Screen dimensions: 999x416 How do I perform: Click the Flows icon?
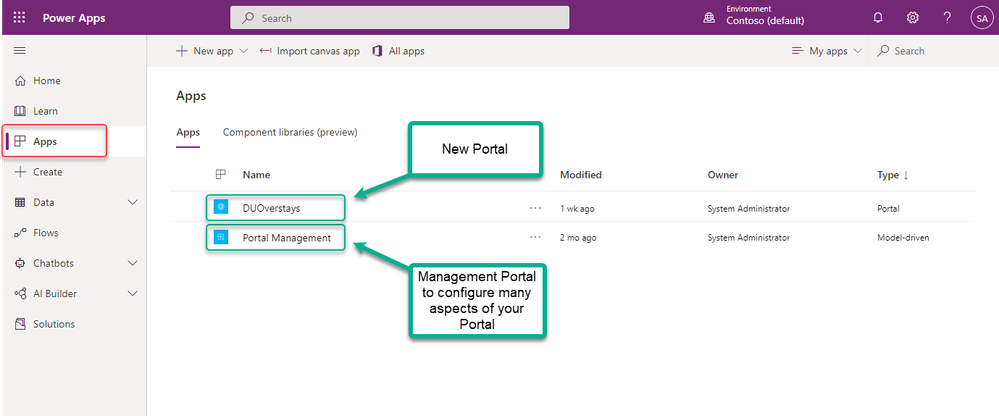[20, 233]
